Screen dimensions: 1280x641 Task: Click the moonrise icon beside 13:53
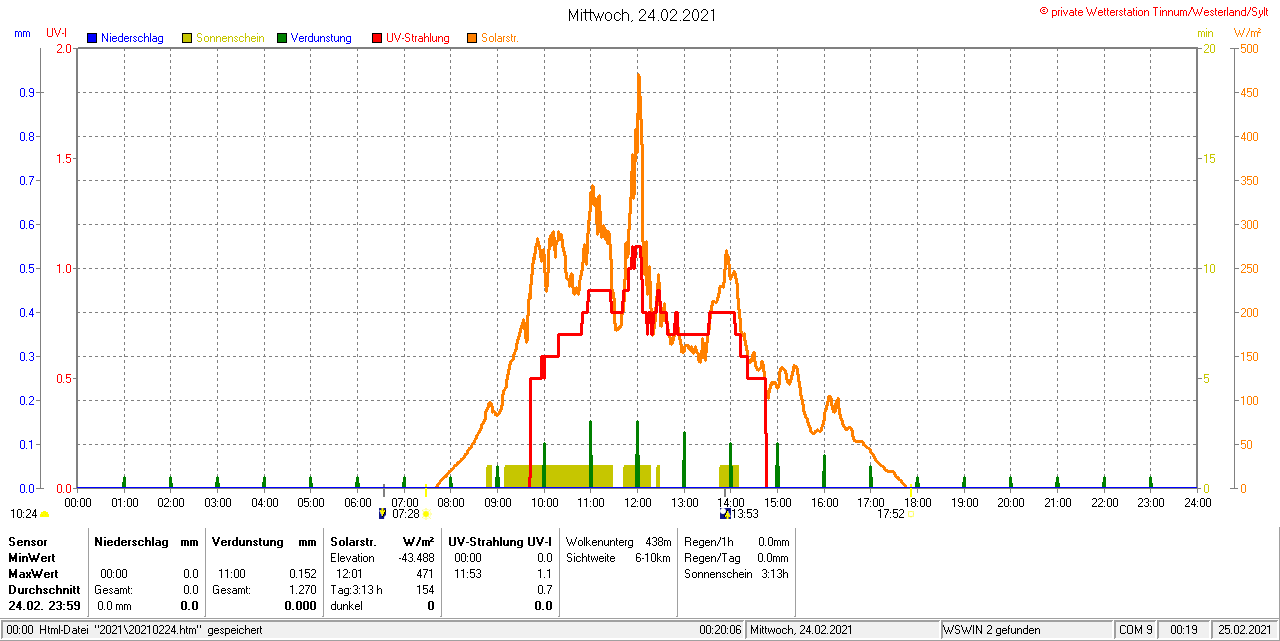(x=725, y=514)
